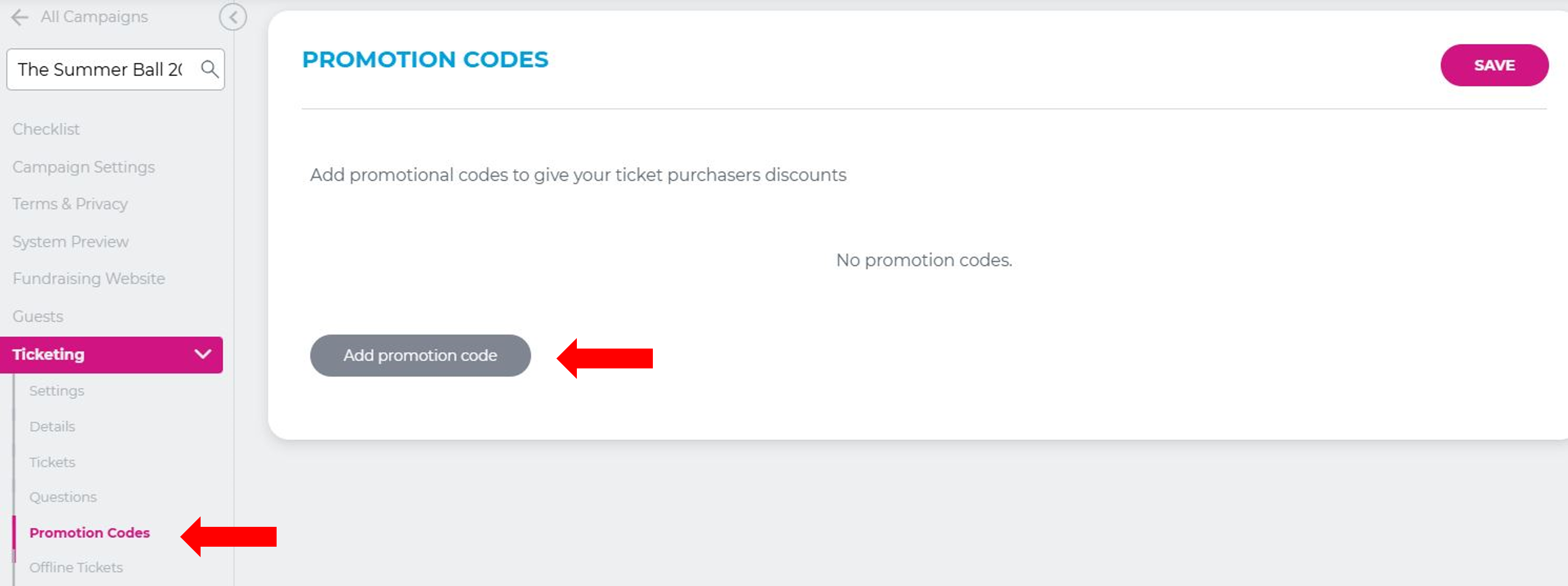
Task: Select Promotion Codes sub-item
Action: tap(90, 533)
